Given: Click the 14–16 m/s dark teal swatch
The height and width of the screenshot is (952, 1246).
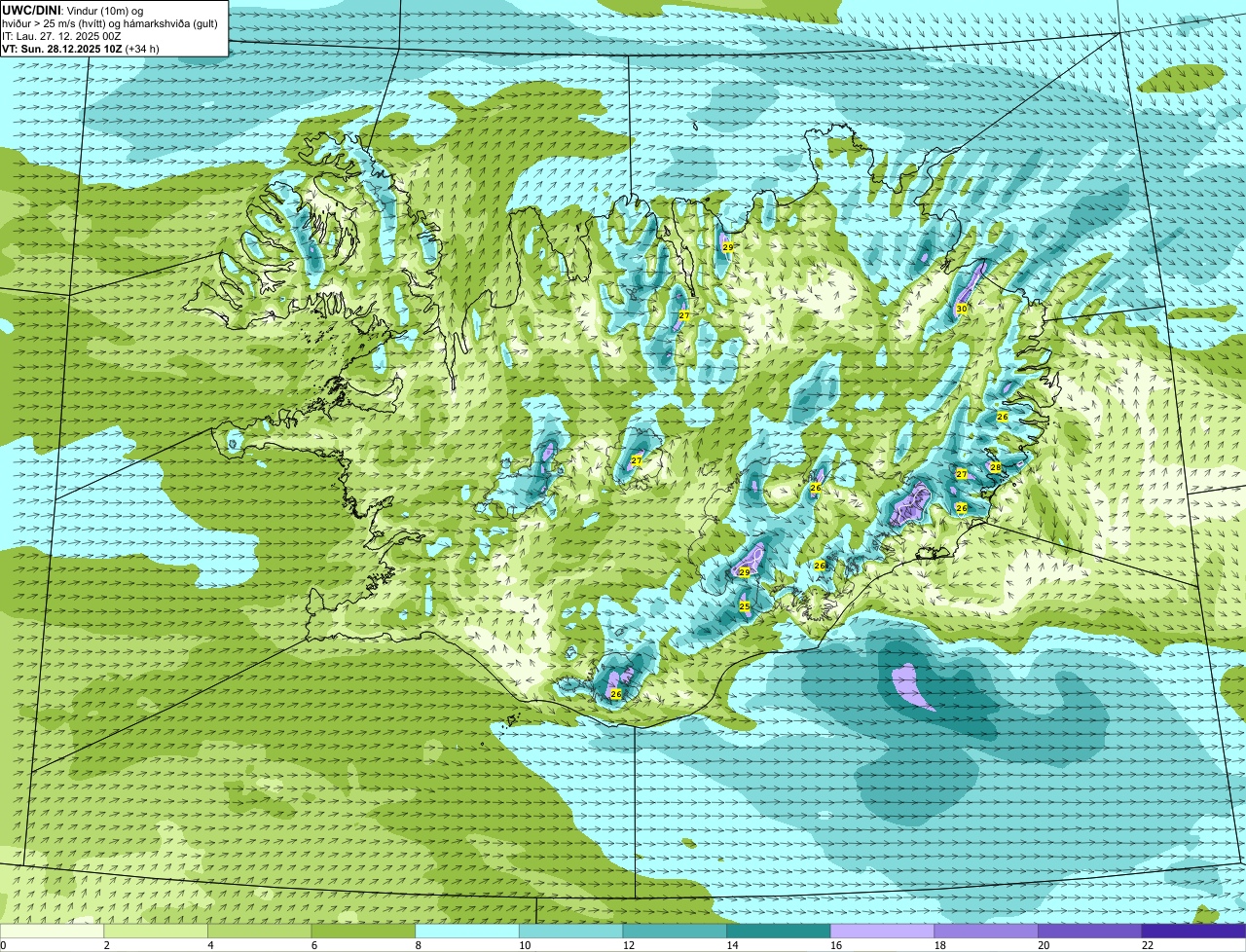Looking at the screenshot, I should click(x=779, y=931).
